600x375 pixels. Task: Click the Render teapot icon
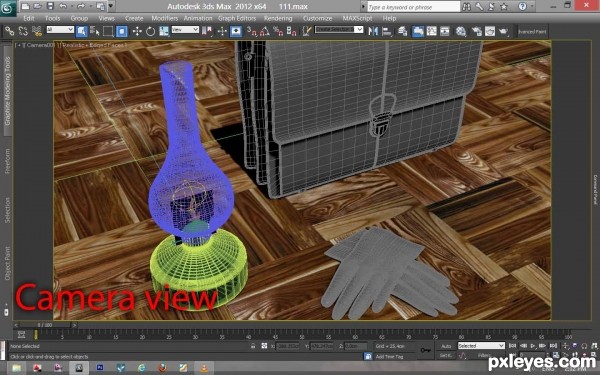504,31
